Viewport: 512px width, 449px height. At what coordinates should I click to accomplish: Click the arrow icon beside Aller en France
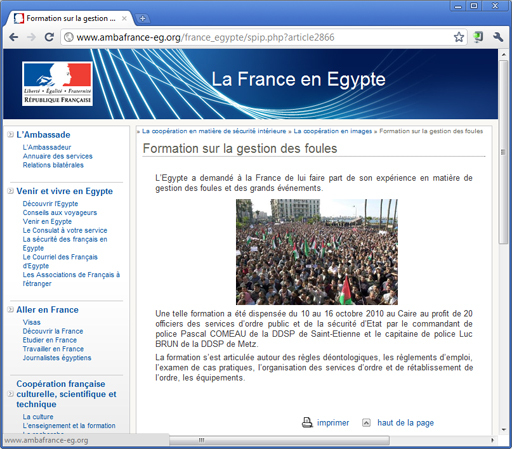coord(11,310)
